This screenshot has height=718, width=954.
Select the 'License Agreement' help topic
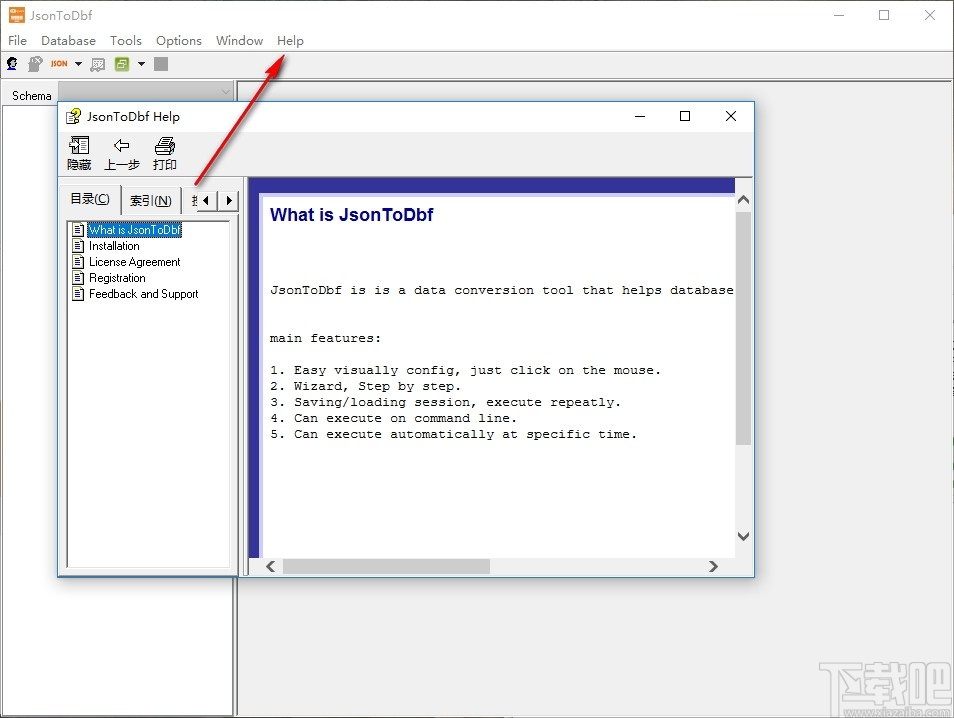pyautogui.click(x=134, y=262)
